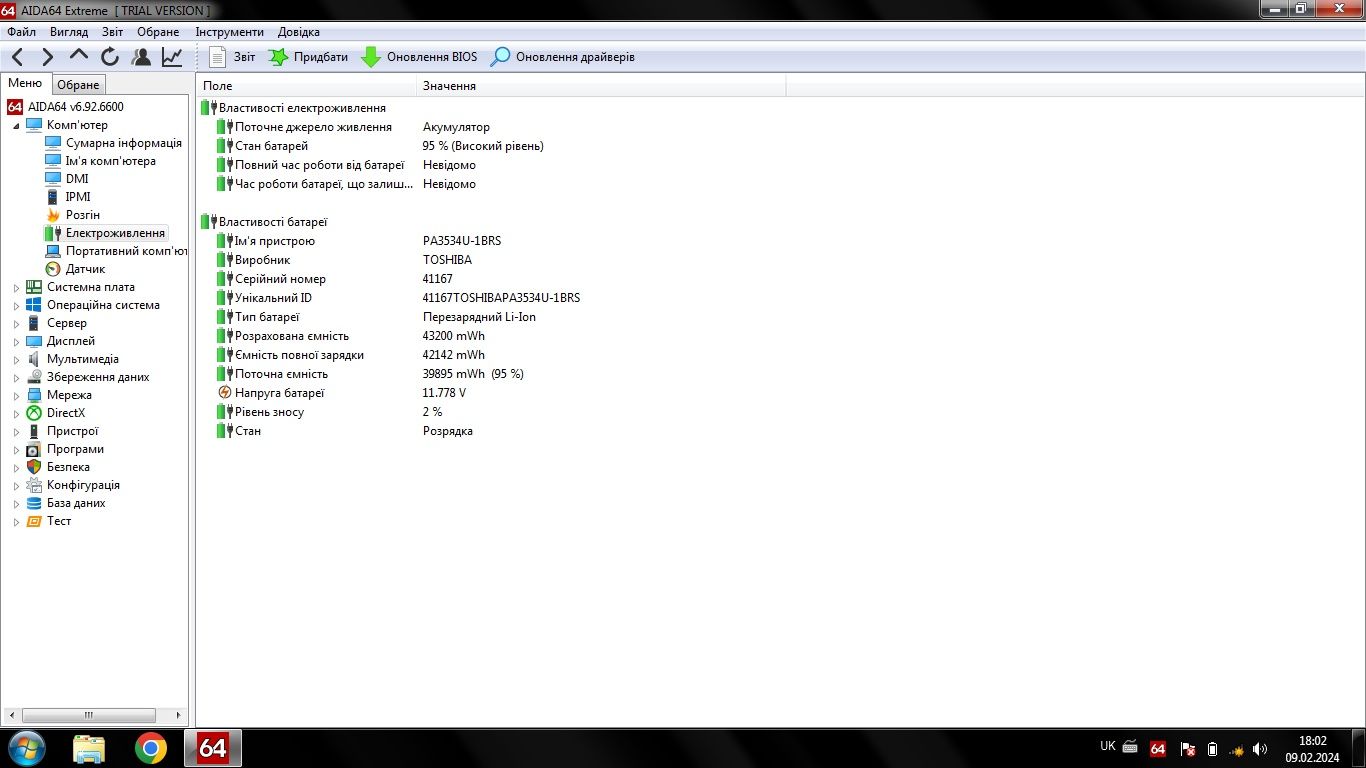The width and height of the screenshot is (1366, 768).
Task: Expand the Мережа tree node
Action: (x=16, y=396)
